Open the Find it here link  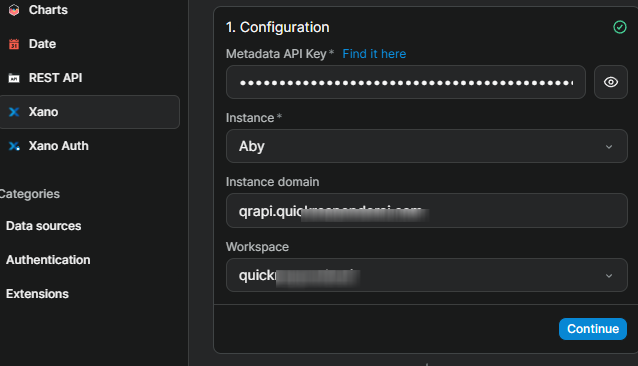coord(374,54)
